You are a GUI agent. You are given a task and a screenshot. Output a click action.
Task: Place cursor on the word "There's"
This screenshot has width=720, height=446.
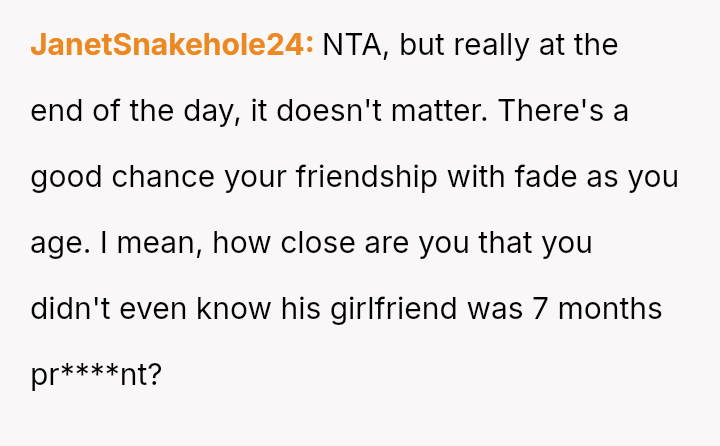click(554, 111)
